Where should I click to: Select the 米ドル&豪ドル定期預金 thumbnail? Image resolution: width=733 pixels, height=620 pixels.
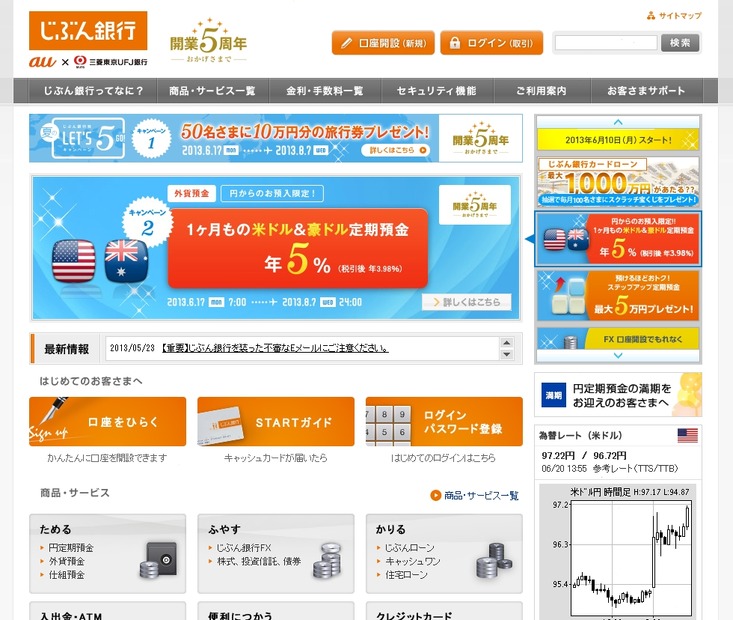618,239
